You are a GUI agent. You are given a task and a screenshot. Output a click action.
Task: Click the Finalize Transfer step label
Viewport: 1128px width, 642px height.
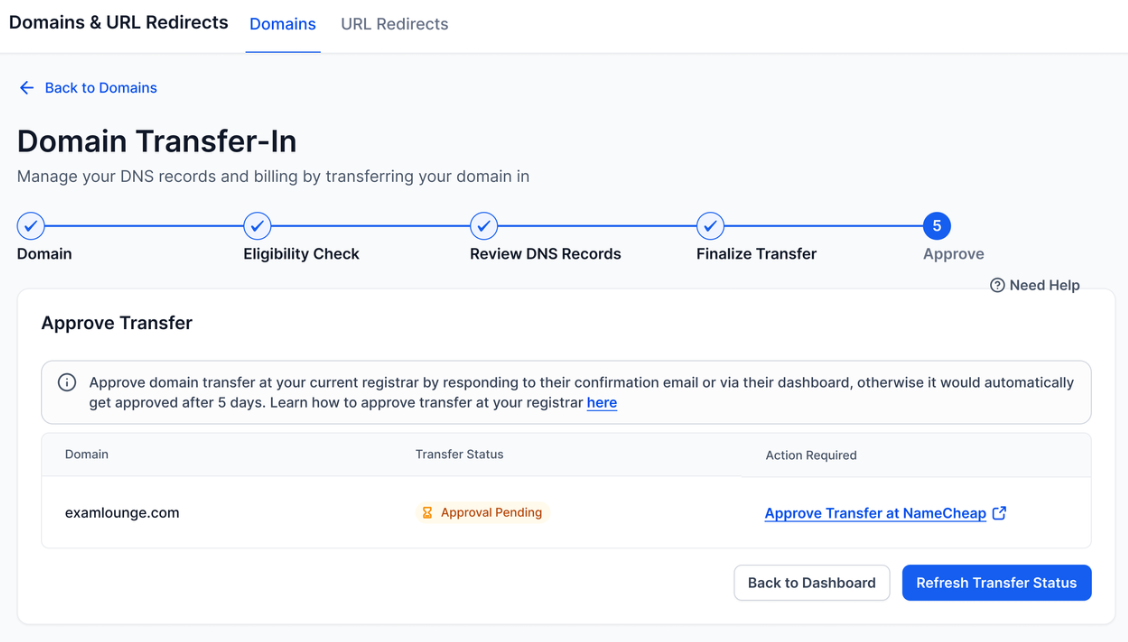[x=756, y=254]
